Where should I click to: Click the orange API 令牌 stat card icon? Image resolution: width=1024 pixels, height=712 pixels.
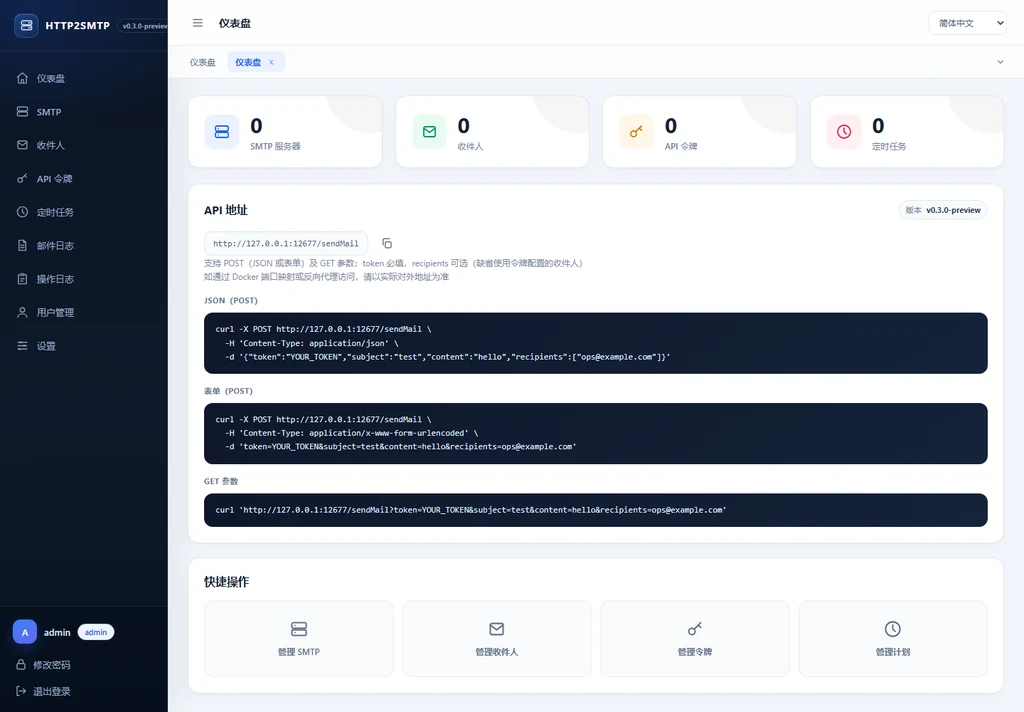[x=637, y=132]
